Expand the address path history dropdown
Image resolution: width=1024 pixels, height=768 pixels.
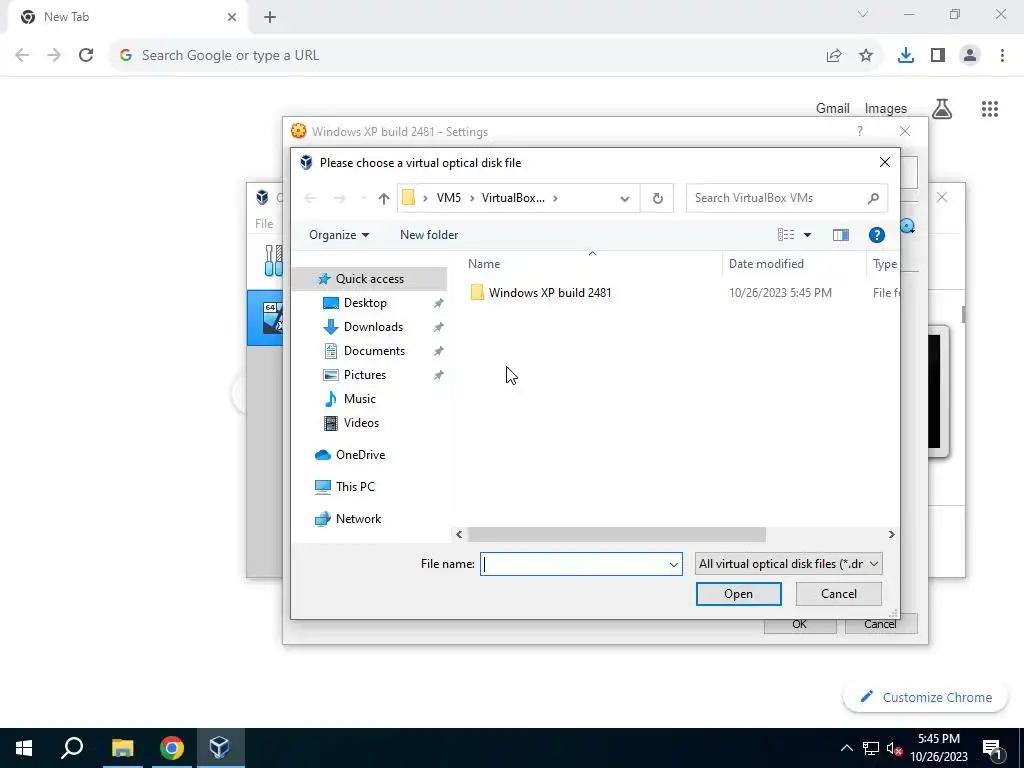[x=624, y=199]
